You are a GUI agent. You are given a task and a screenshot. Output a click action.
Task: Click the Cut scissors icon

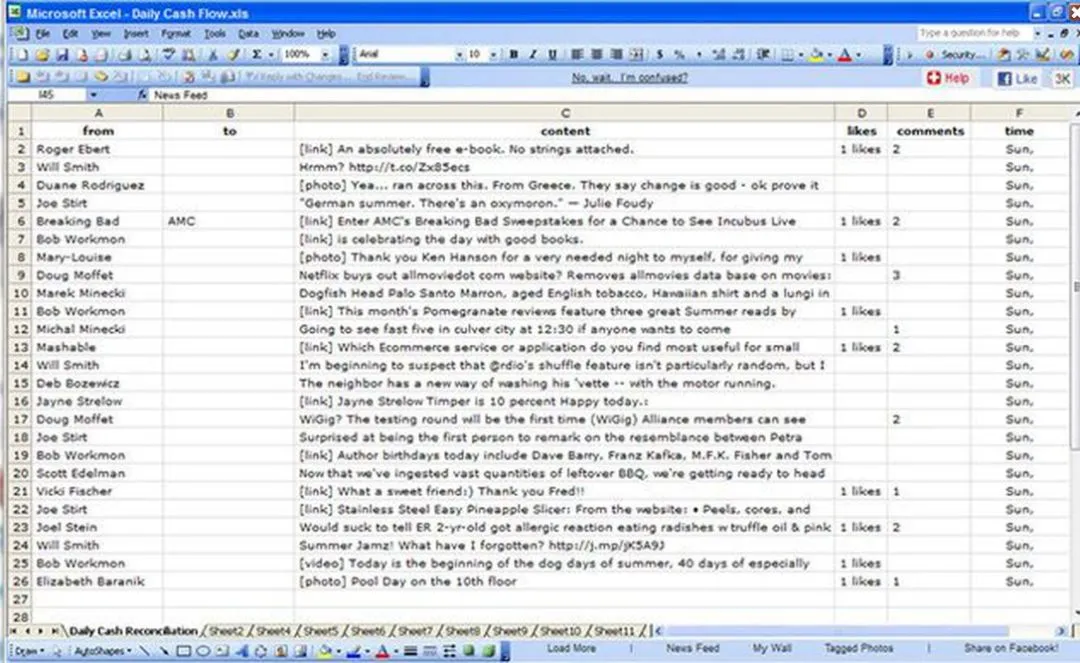213,54
